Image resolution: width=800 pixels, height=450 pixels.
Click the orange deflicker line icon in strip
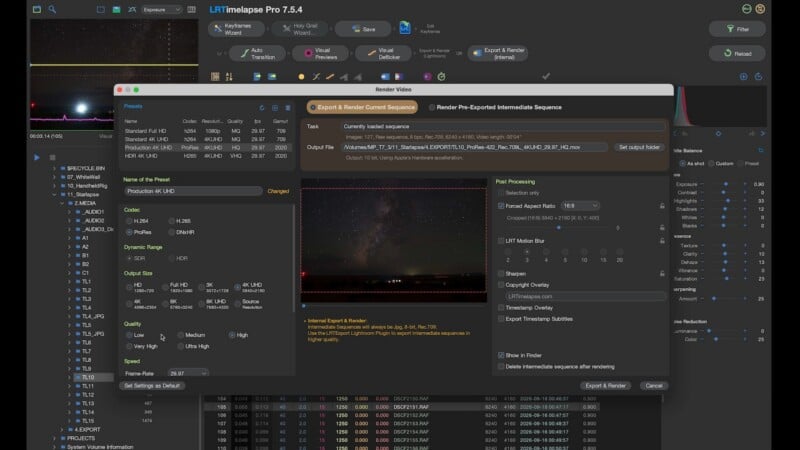330,77
